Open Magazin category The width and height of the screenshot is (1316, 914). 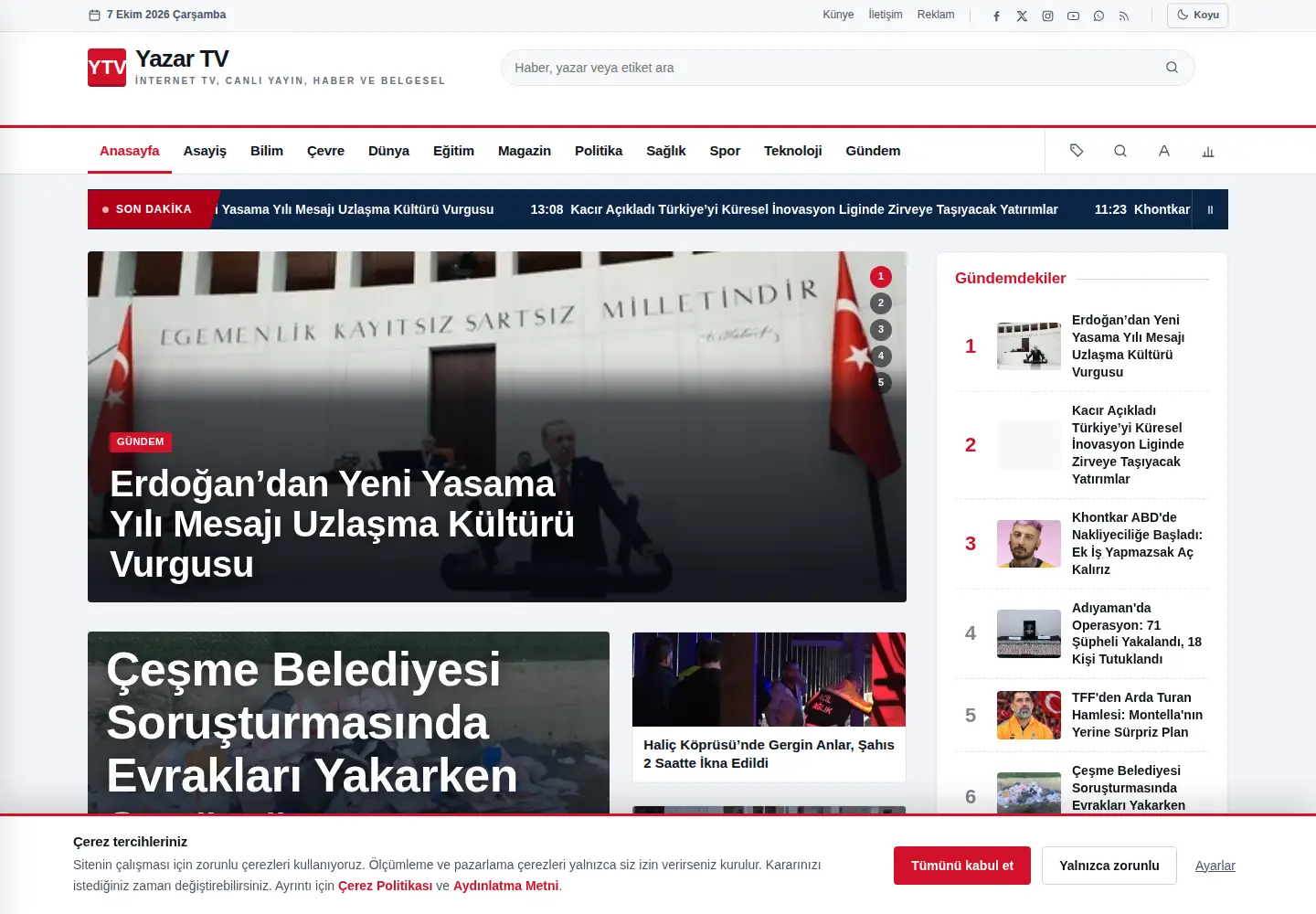[525, 151]
